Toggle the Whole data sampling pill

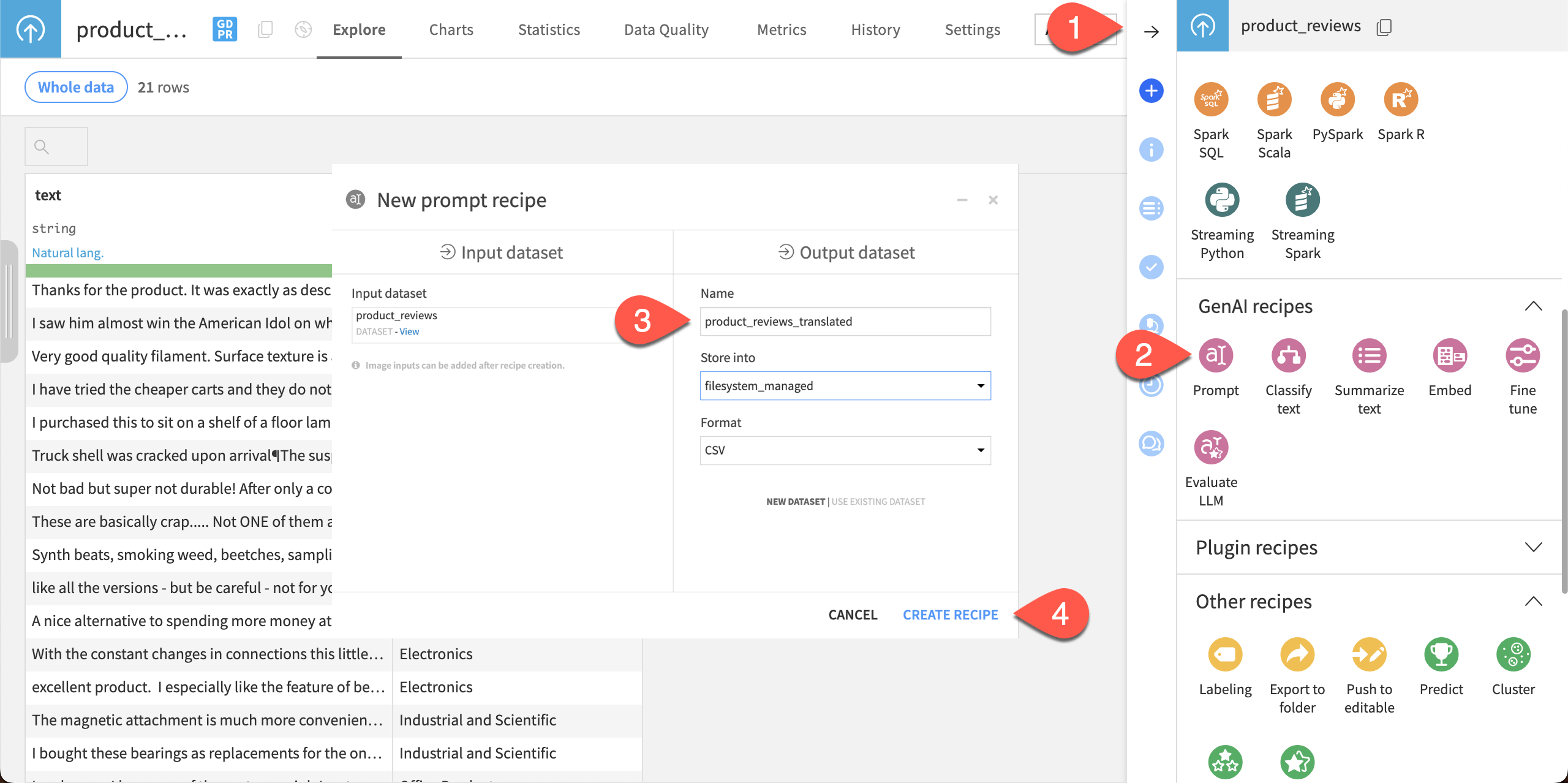coord(75,87)
